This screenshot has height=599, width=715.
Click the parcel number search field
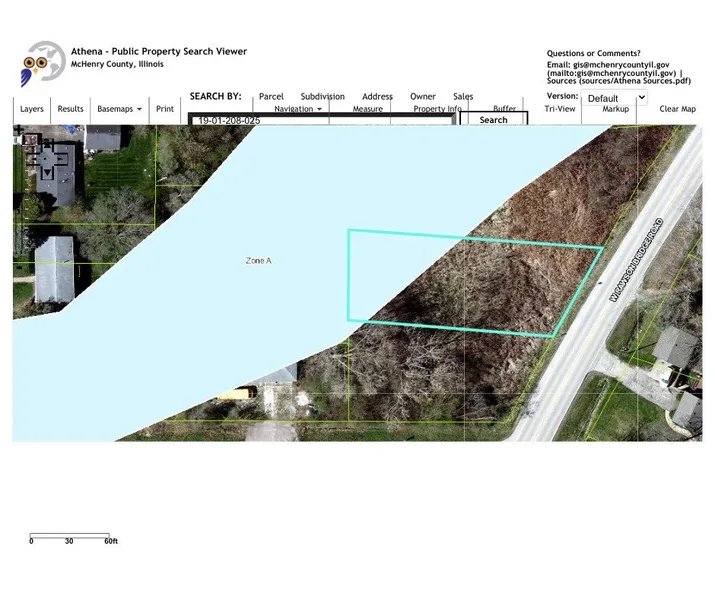(x=322, y=120)
